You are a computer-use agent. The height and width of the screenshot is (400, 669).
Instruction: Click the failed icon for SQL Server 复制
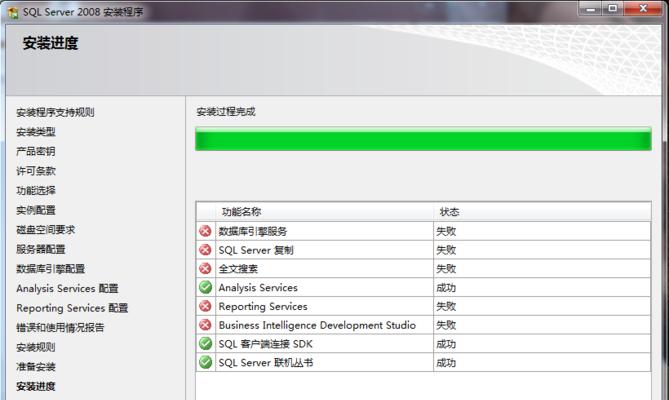[x=205, y=250]
